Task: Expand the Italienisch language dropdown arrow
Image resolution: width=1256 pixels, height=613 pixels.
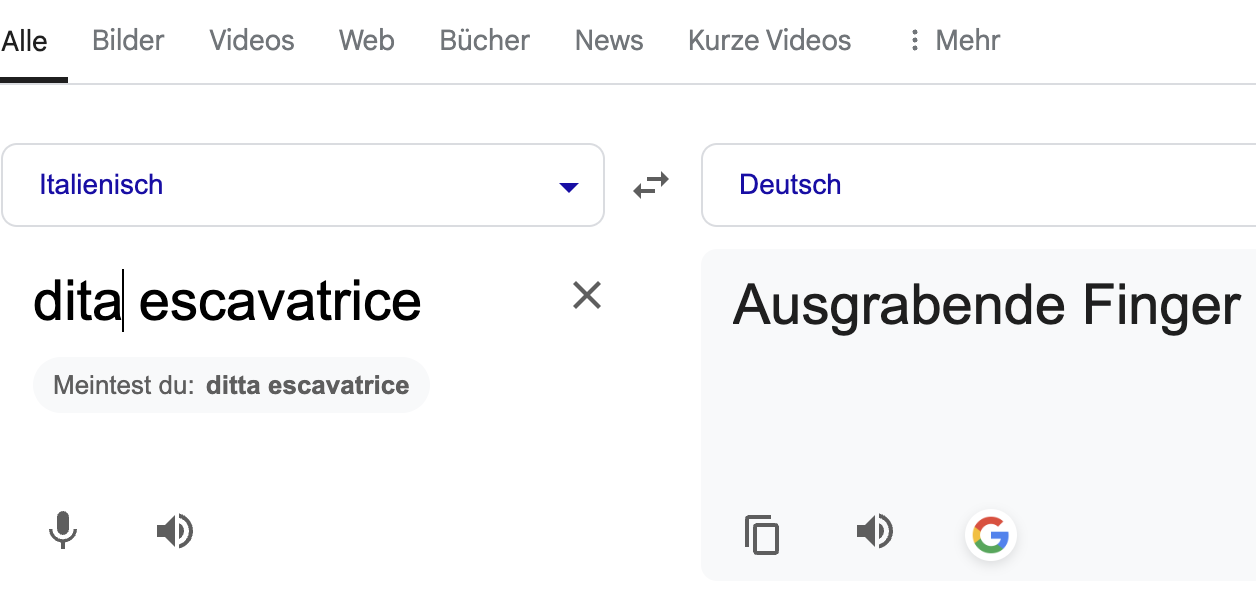Action: (569, 187)
